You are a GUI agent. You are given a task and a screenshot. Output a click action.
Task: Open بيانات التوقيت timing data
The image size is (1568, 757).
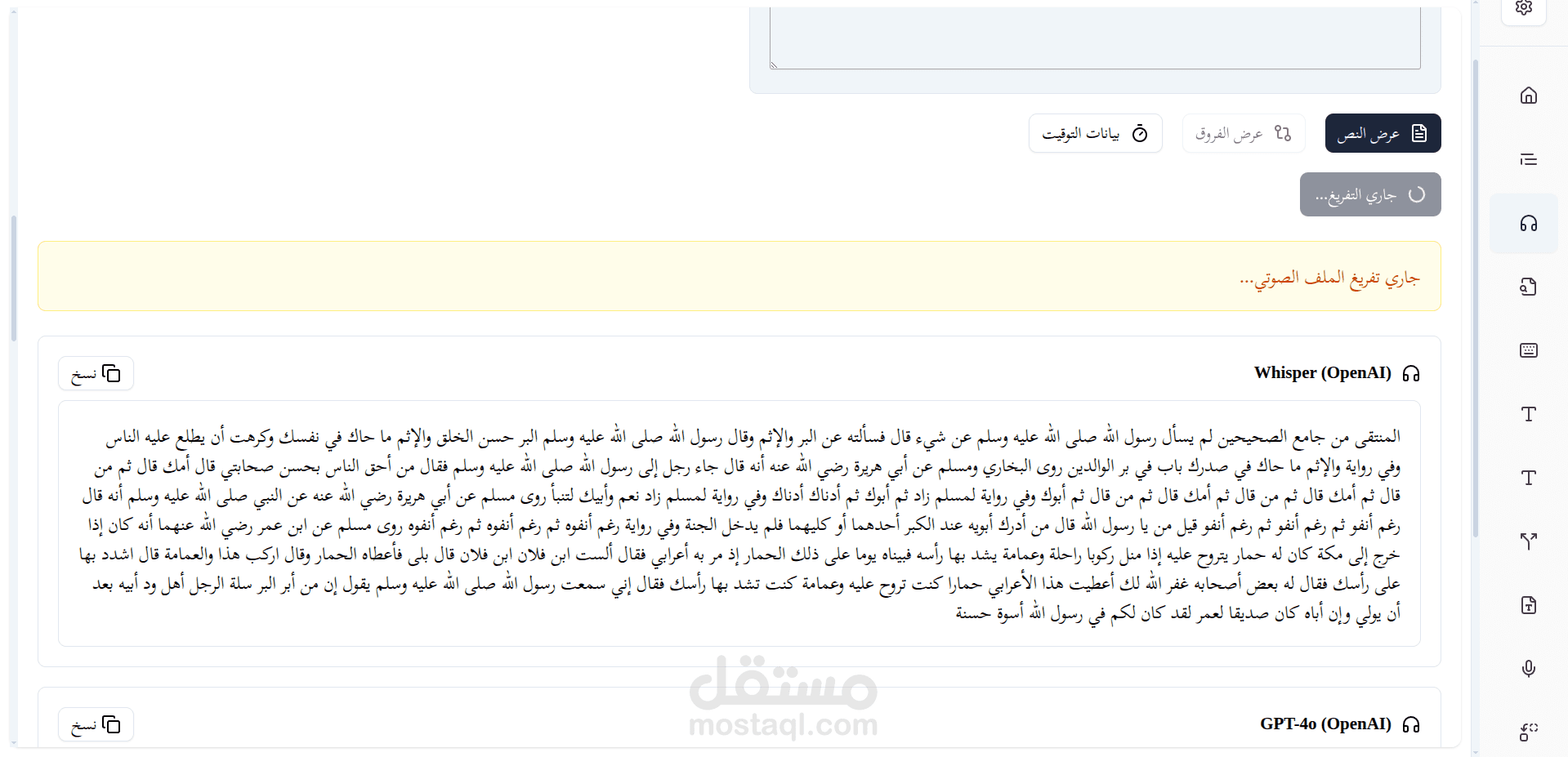click(1095, 133)
